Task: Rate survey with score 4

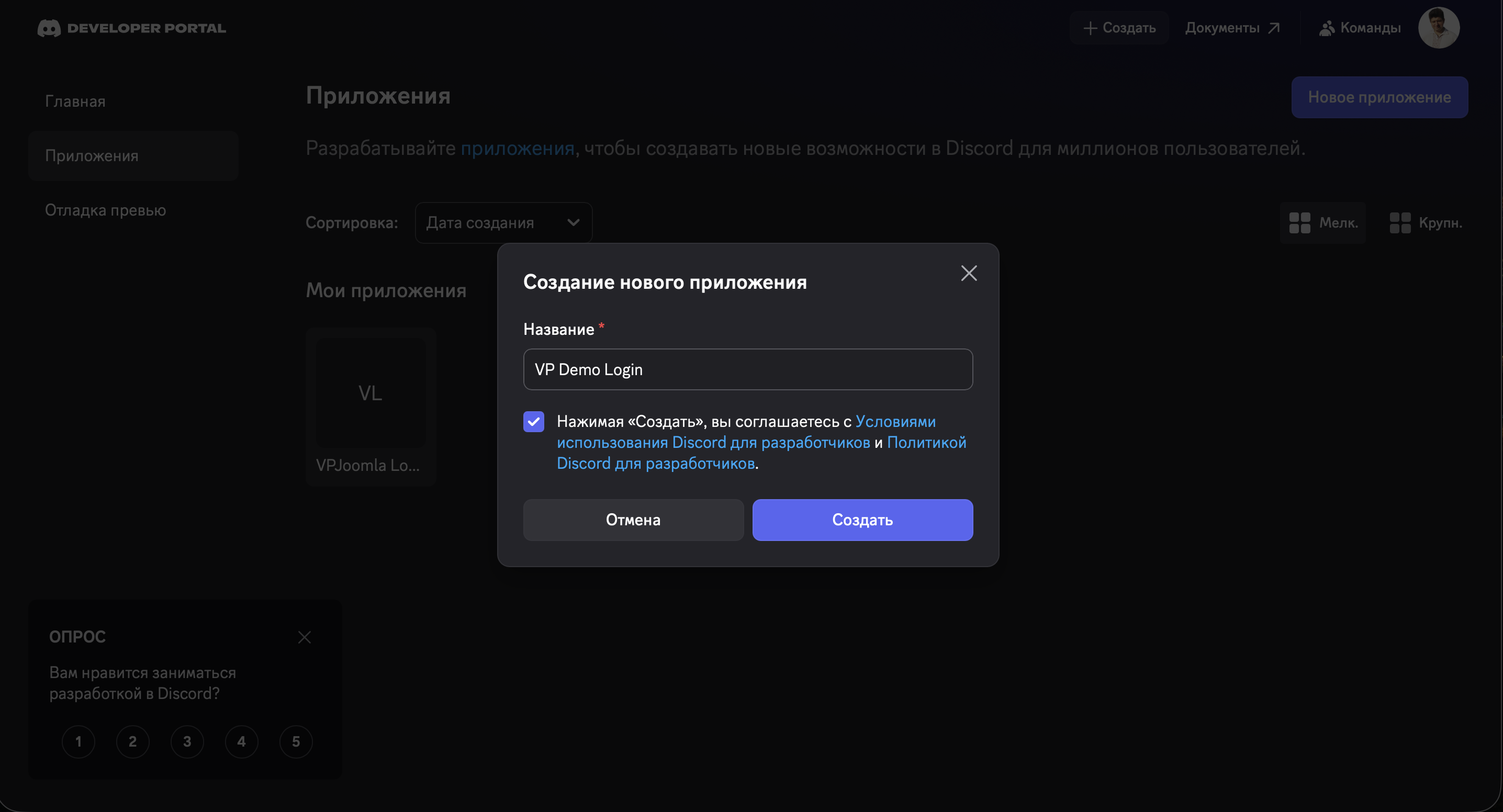Action: click(242, 741)
